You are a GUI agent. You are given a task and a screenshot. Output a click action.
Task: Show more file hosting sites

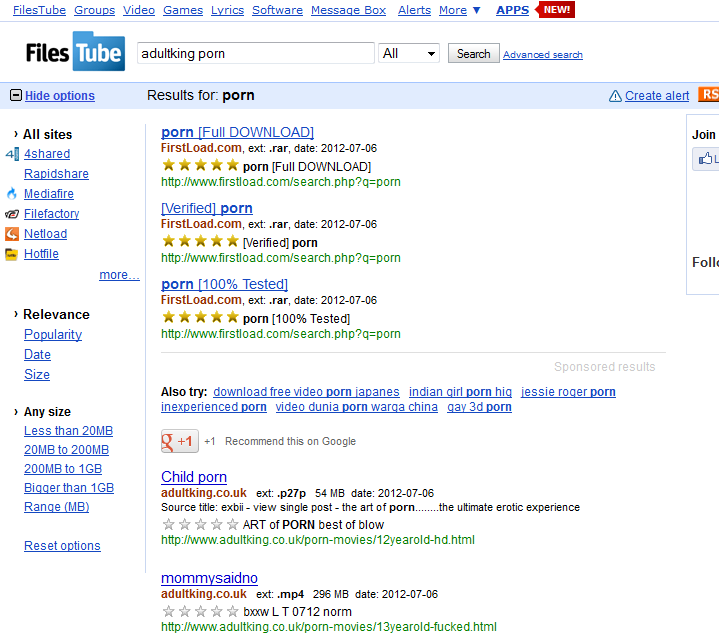pos(119,275)
